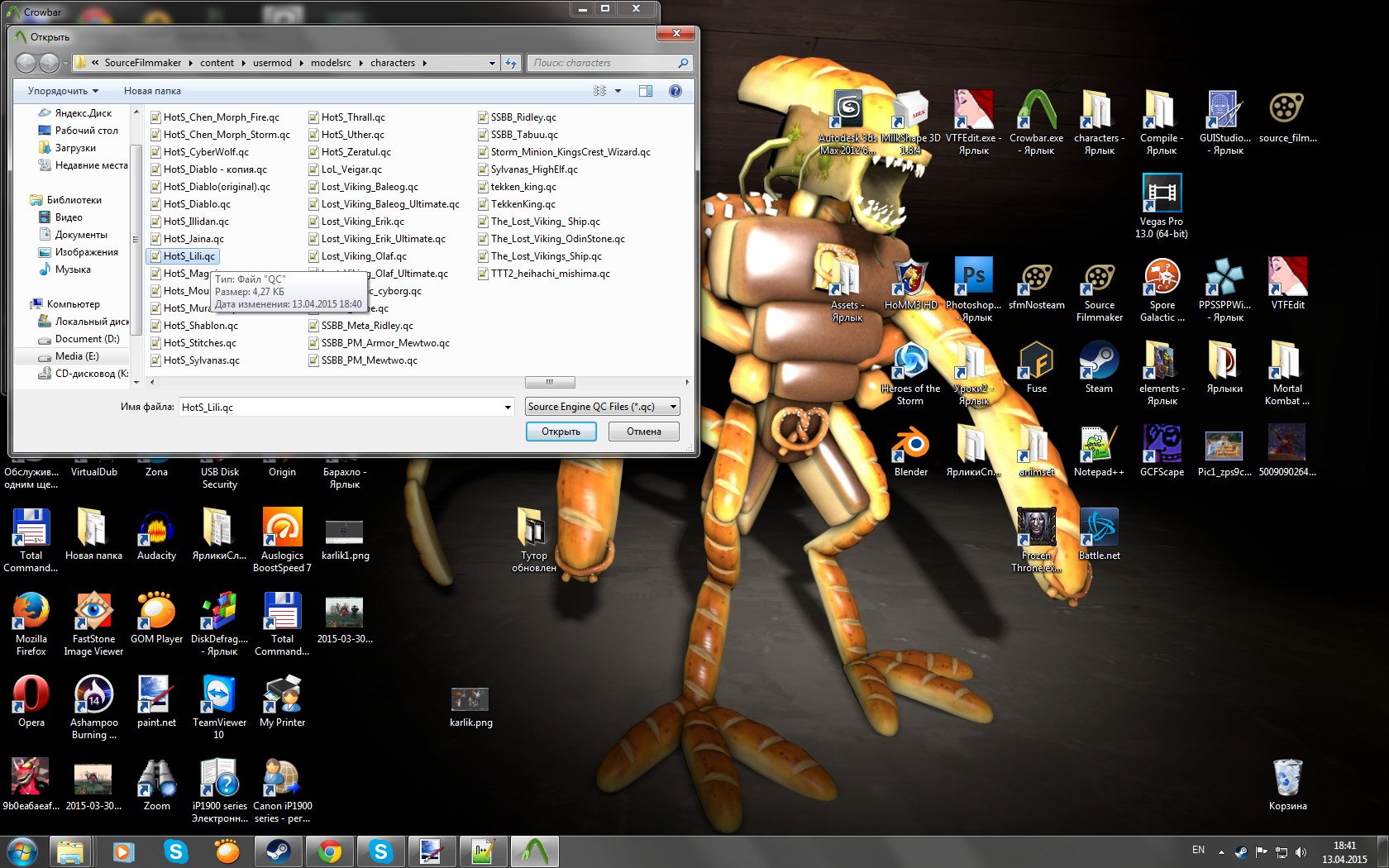Screen dimensions: 1389x868
Task: Click the dialog help question mark button
Action: tap(675, 91)
